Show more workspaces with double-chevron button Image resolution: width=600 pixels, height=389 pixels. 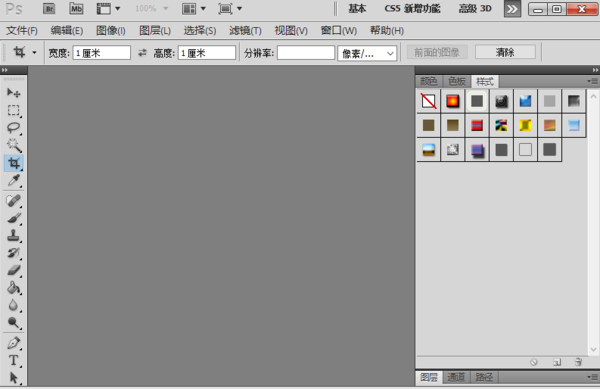point(512,9)
